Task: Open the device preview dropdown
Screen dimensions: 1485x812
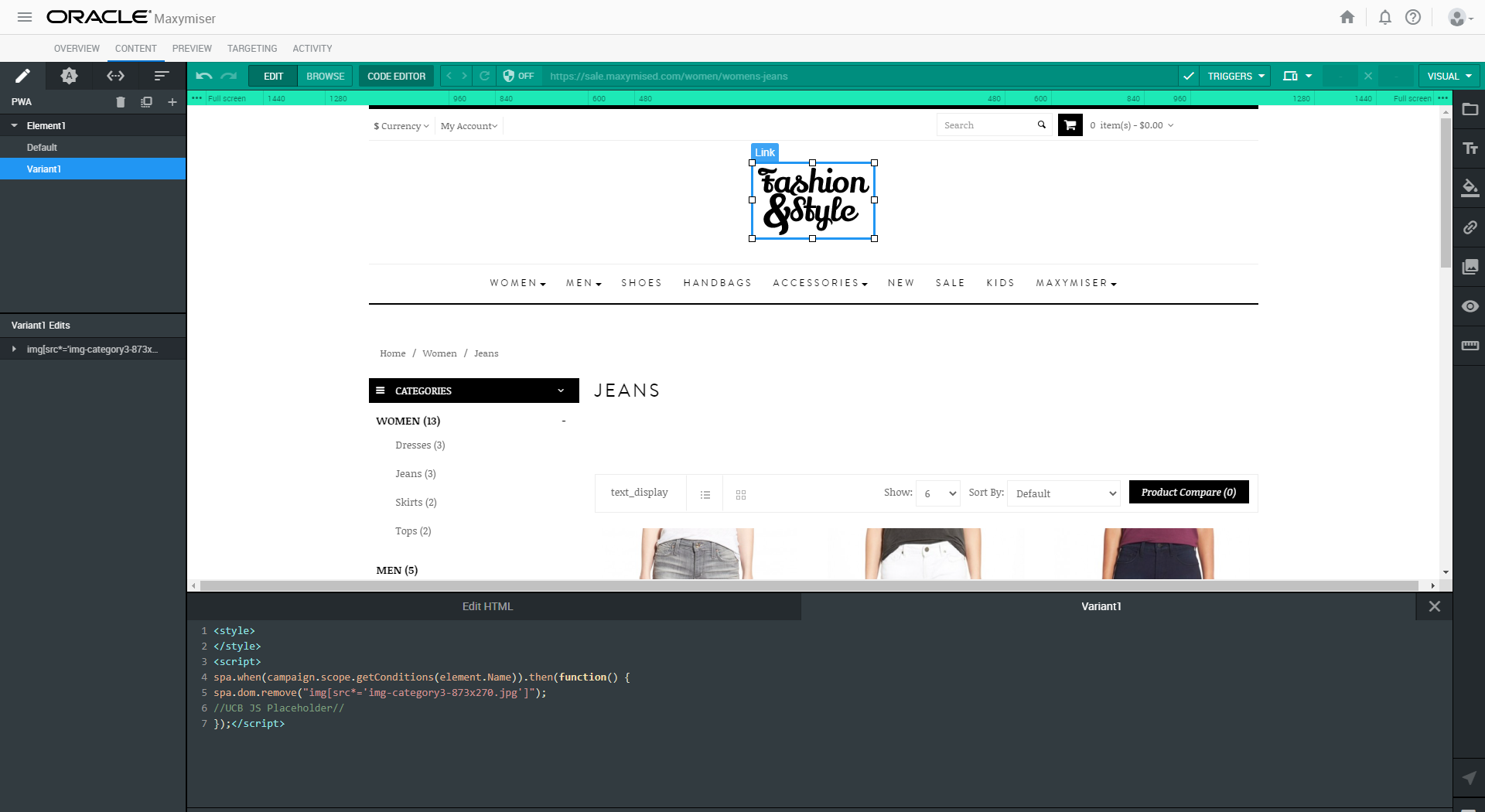Action: point(1297,76)
